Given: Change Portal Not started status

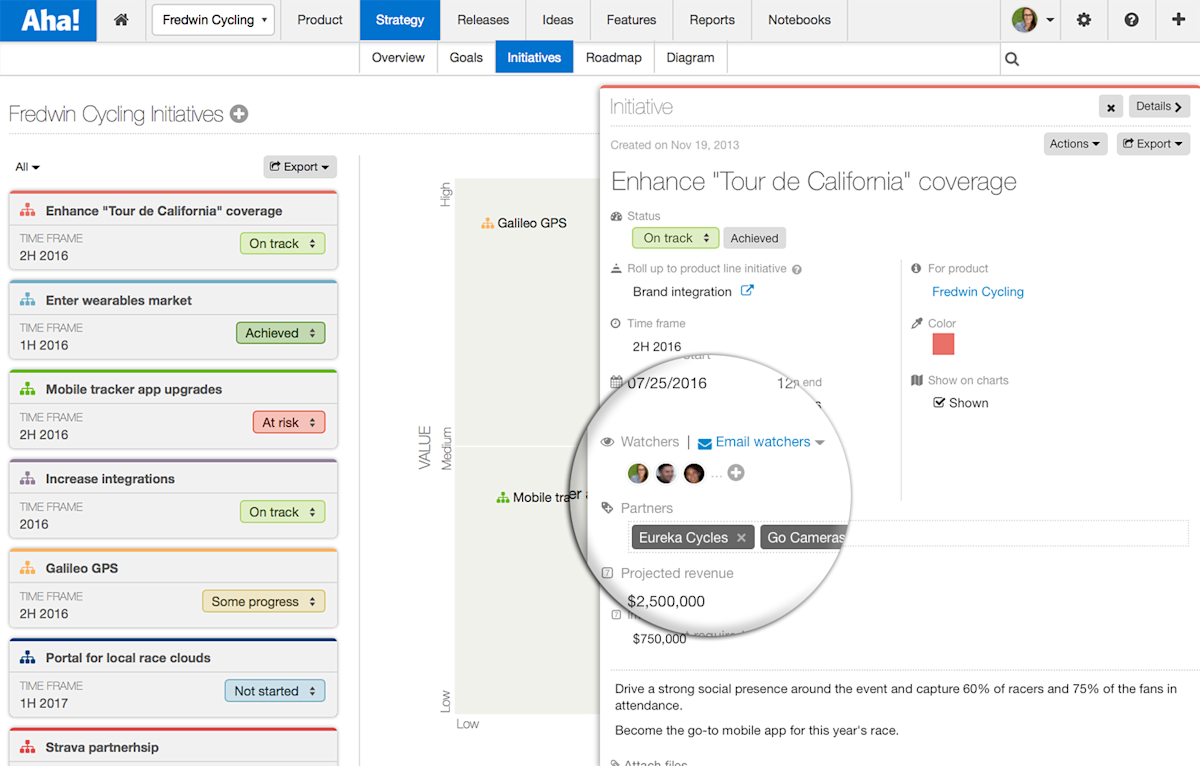Looking at the screenshot, I should (x=274, y=691).
